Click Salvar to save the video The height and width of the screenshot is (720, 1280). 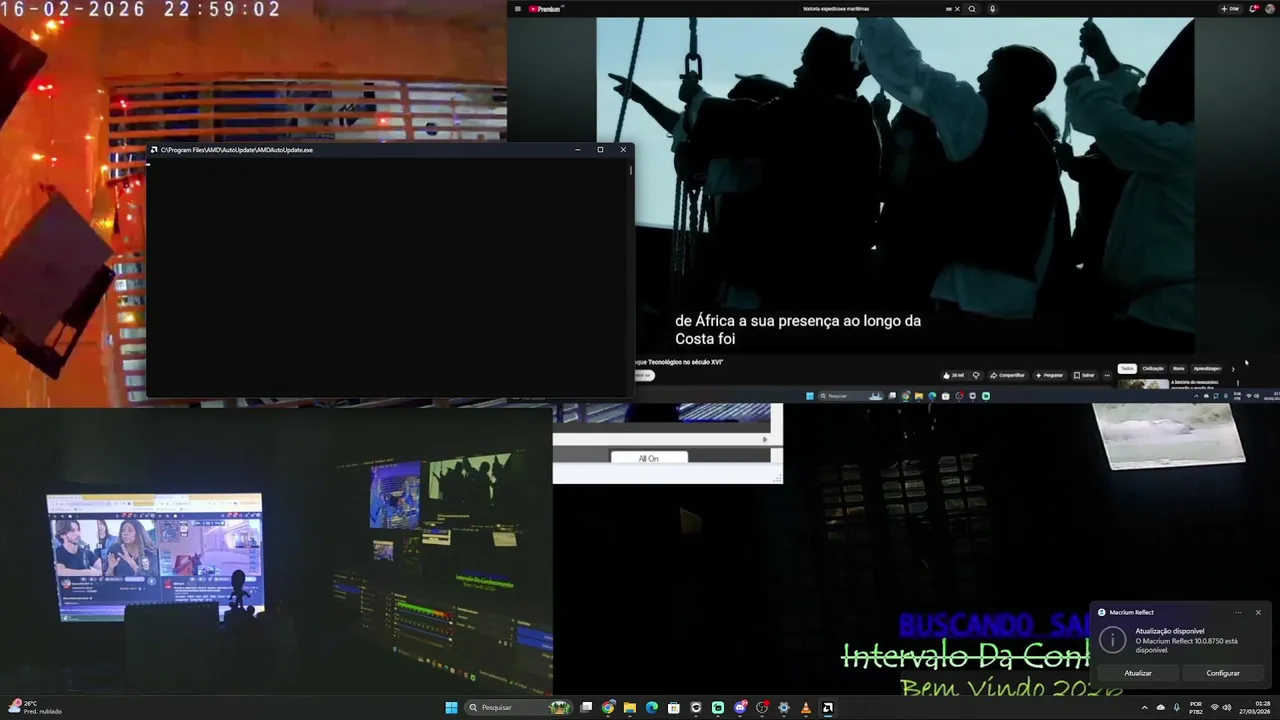(1085, 375)
